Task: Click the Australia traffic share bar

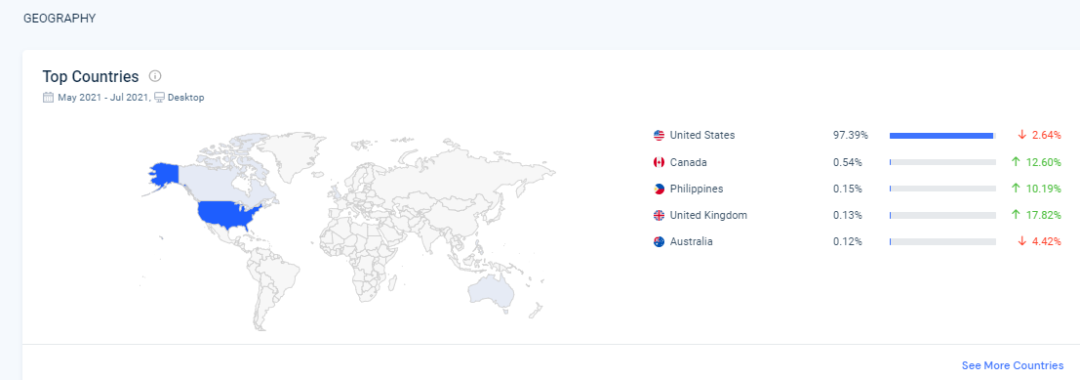Action: [x=942, y=242]
